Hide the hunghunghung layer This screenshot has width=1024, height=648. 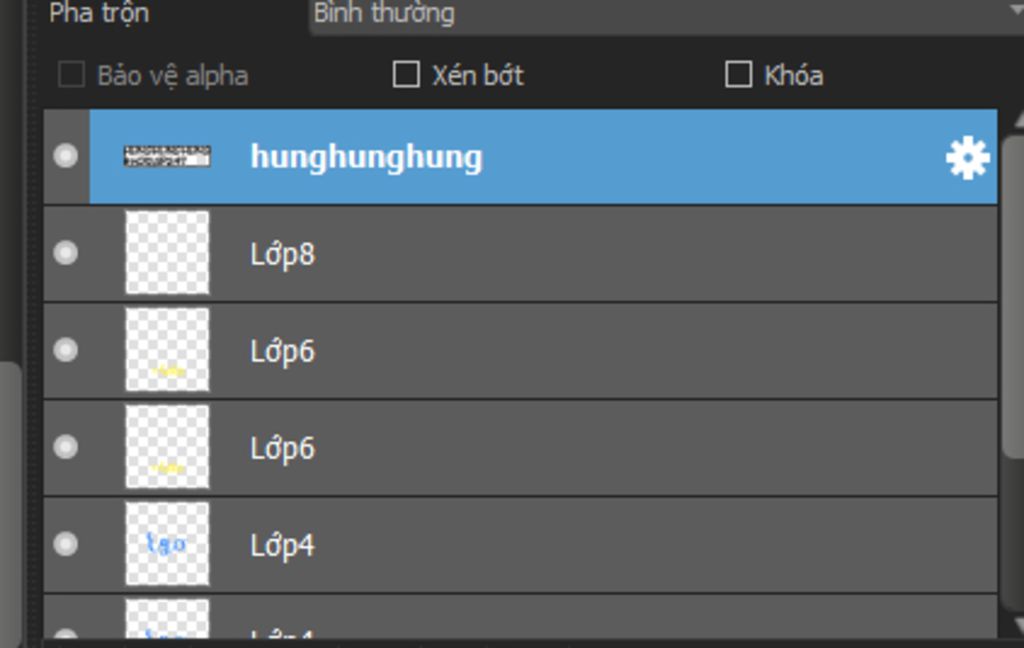(66, 156)
